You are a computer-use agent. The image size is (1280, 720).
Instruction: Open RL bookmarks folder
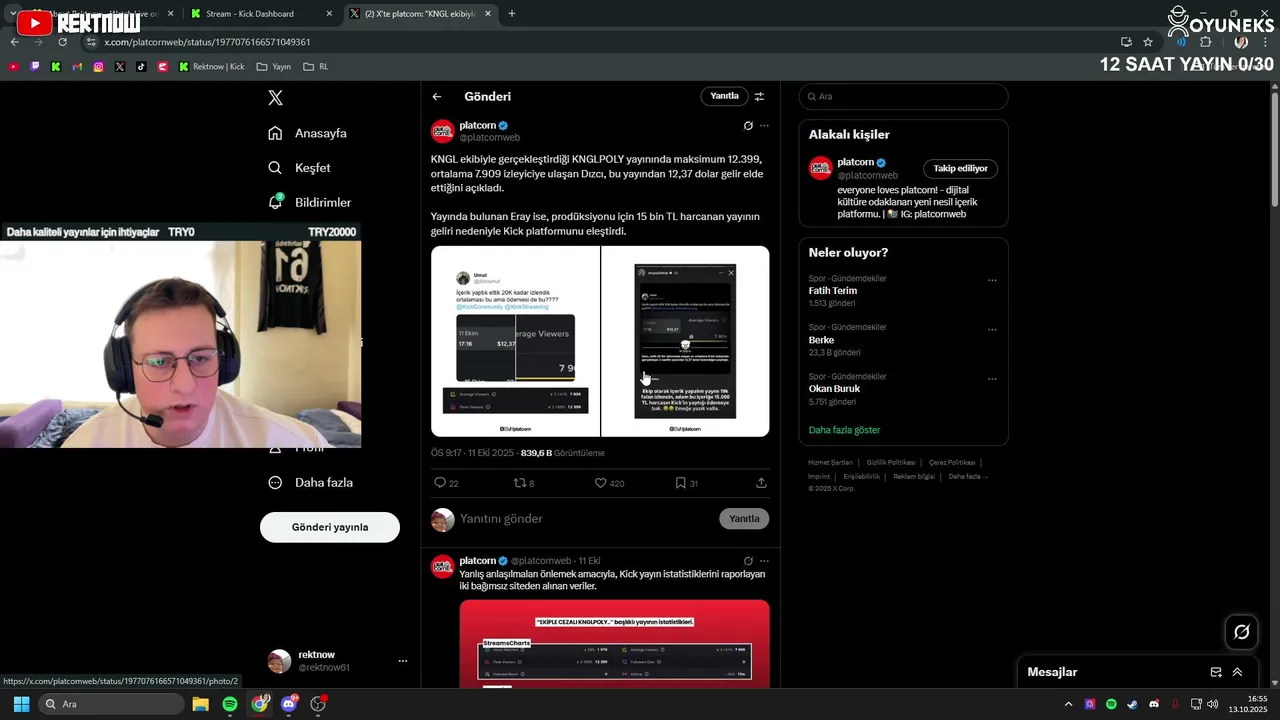315,67
